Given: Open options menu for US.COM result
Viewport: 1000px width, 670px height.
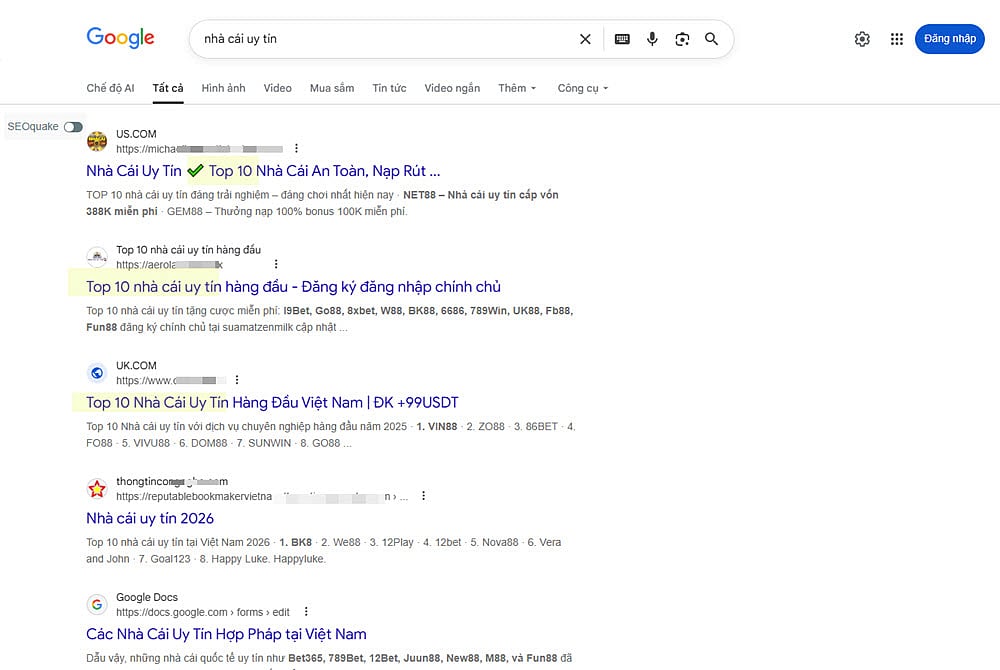Looking at the screenshot, I should (x=296, y=149).
